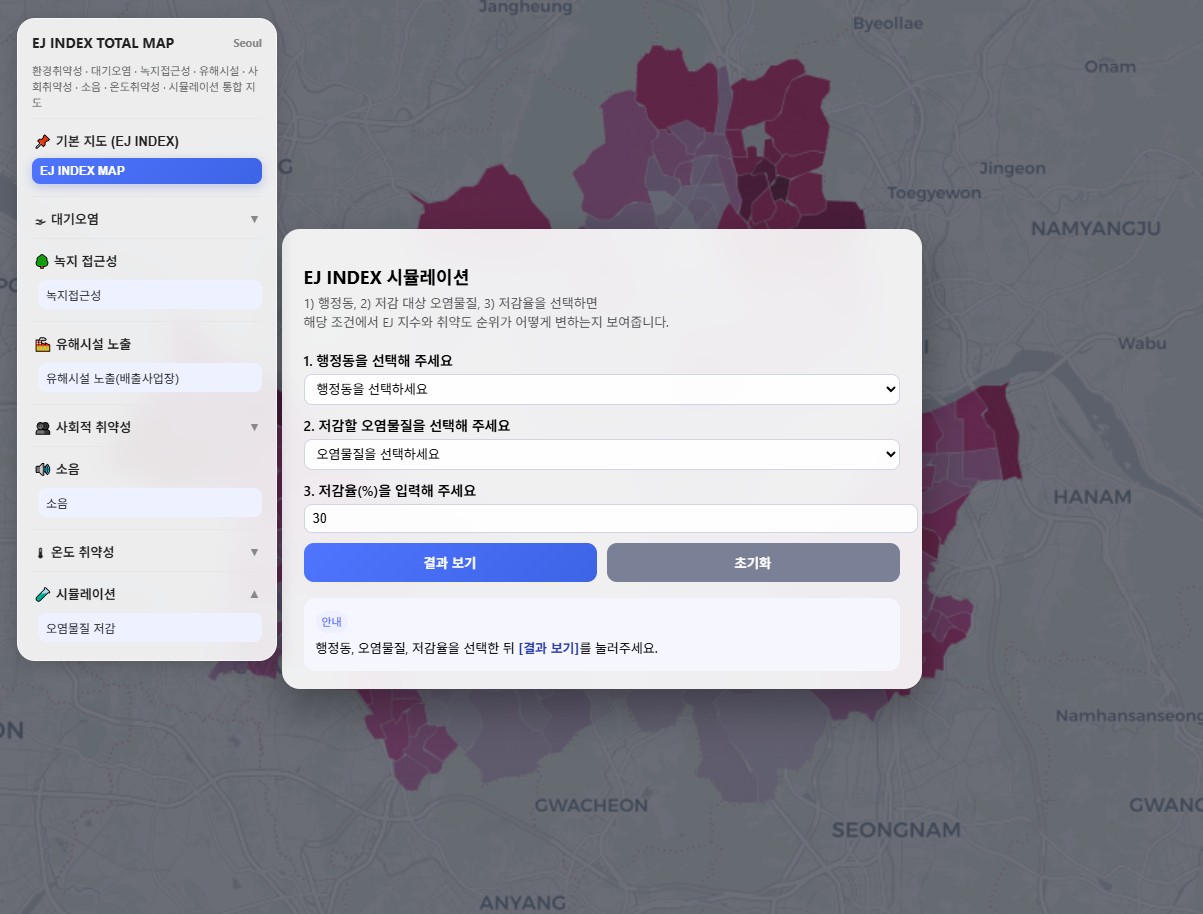1203x914 pixels.
Task: Click the tree icon beside 녹지 접근성
Action: (42, 261)
